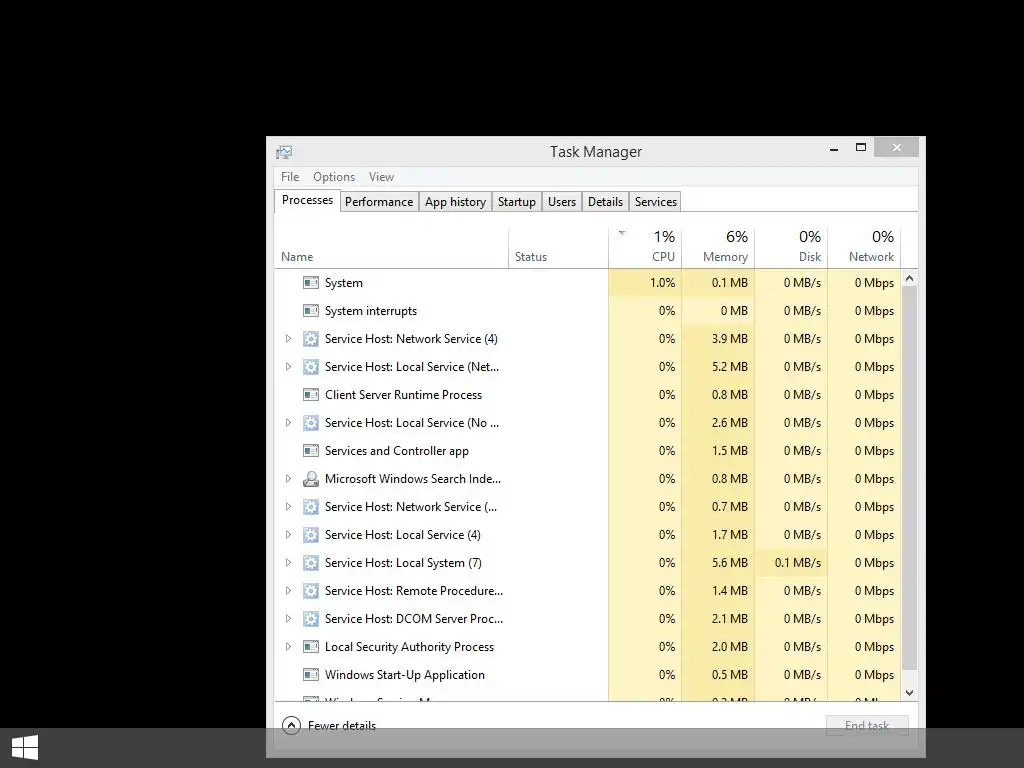Image resolution: width=1024 pixels, height=768 pixels.
Task: Click the 5.6 MB memory value
Action: [729, 563]
